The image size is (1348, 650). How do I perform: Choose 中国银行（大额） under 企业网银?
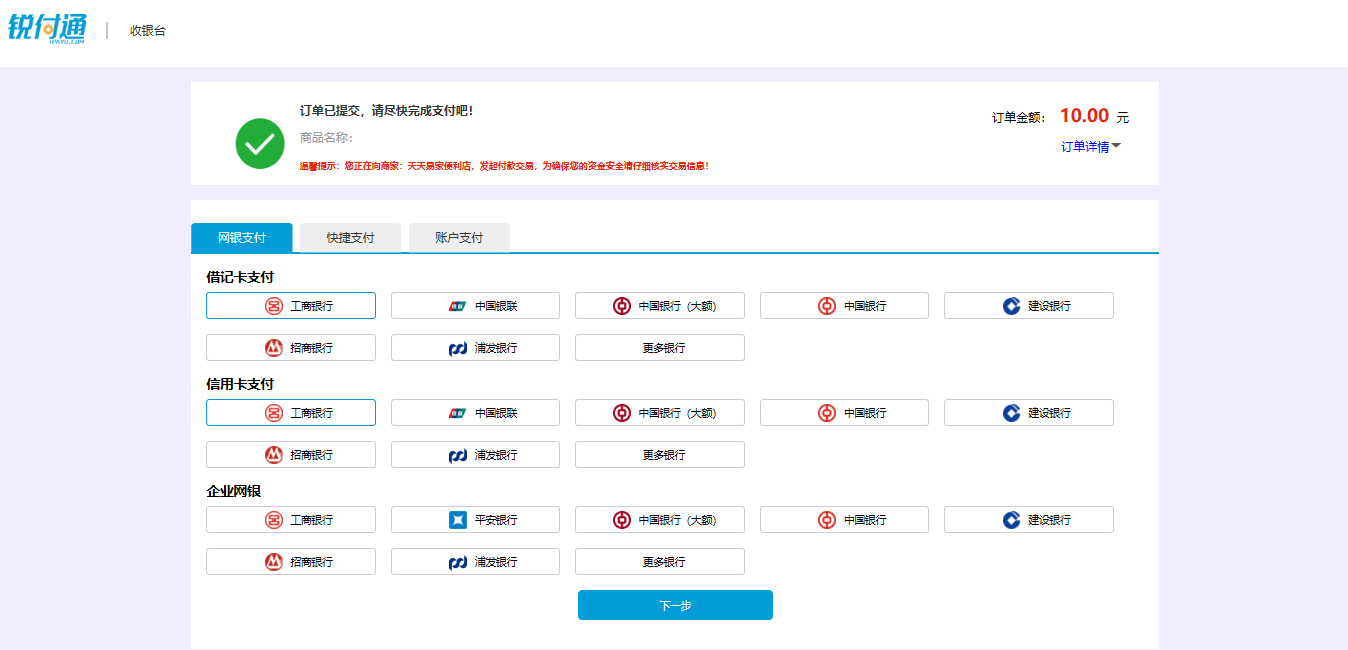[x=660, y=520]
